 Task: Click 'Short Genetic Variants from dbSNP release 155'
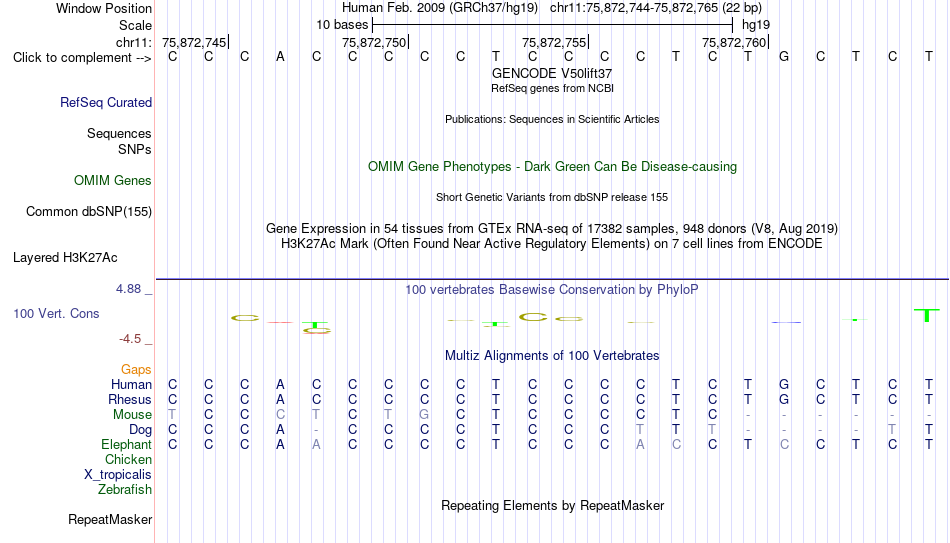click(x=552, y=198)
